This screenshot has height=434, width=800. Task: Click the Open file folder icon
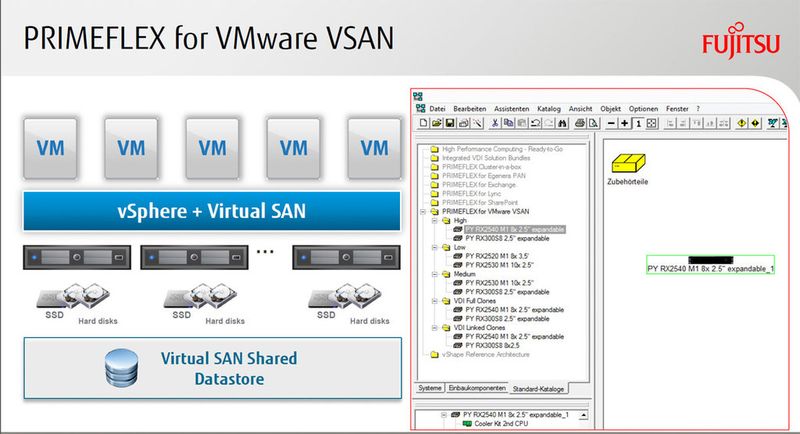coord(437,123)
